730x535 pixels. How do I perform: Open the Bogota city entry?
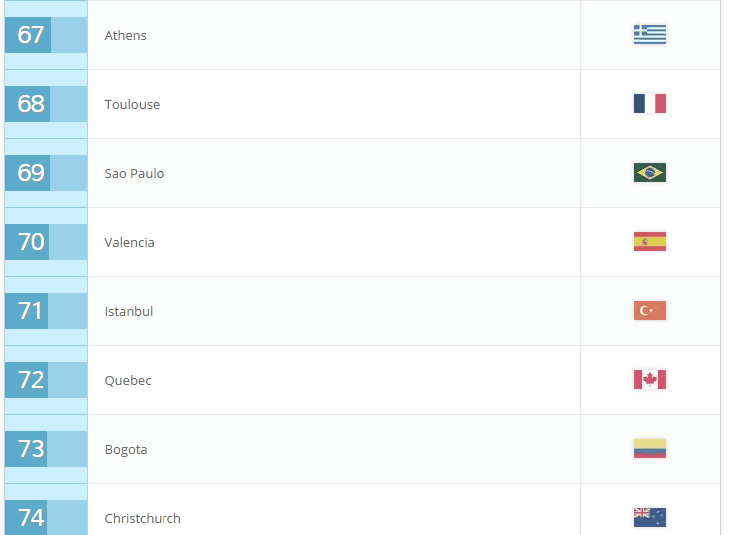pyautogui.click(x=126, y=449)
